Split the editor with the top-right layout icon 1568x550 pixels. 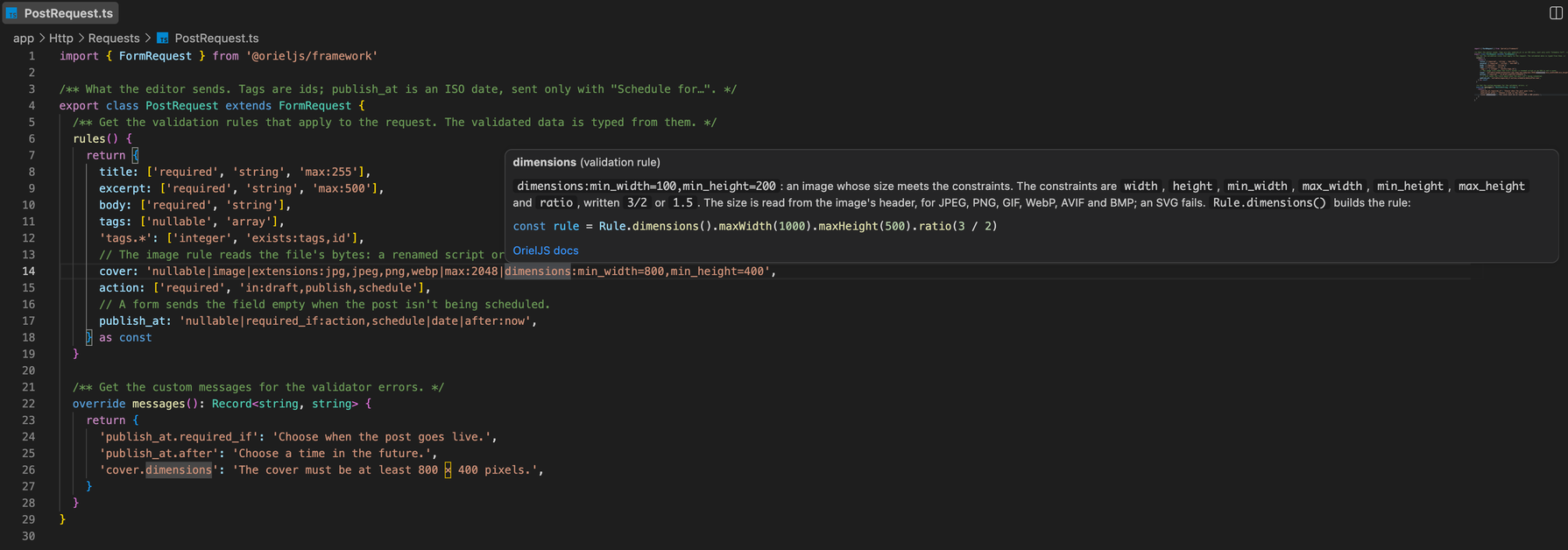point(1556,12)
